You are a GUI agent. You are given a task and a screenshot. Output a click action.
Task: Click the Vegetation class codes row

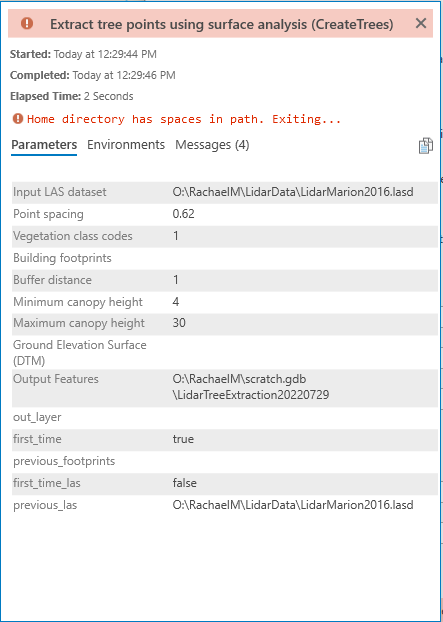224,236
